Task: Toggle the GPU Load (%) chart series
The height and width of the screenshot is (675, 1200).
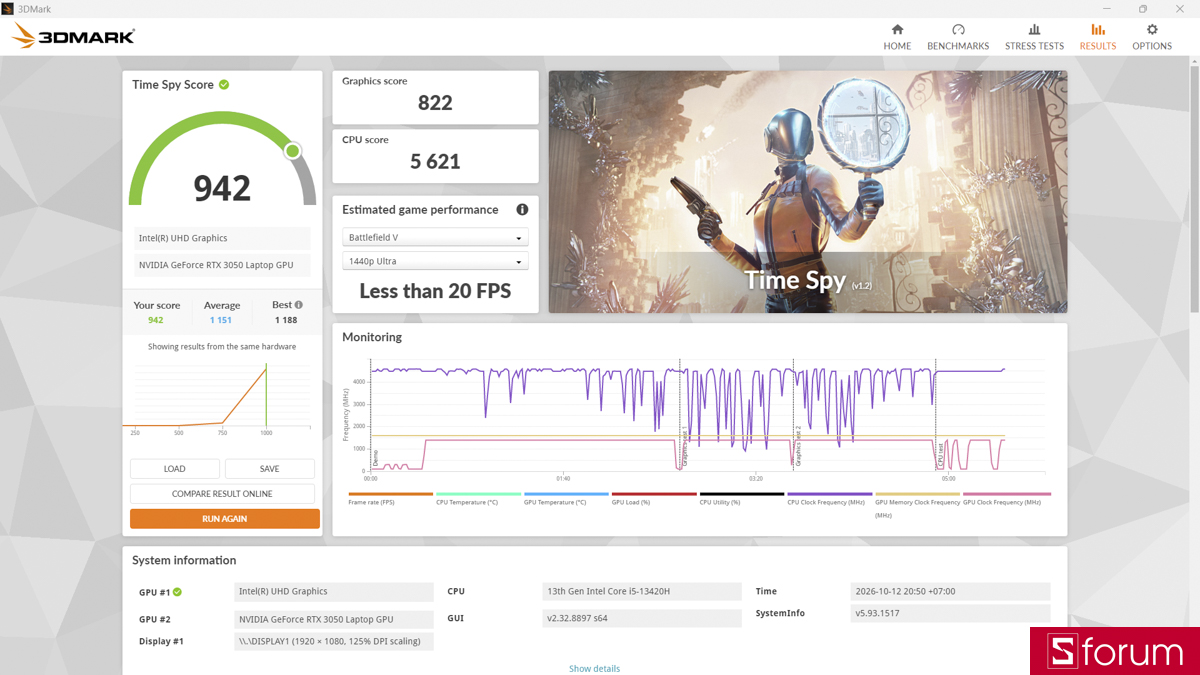Action: [655, 498]
